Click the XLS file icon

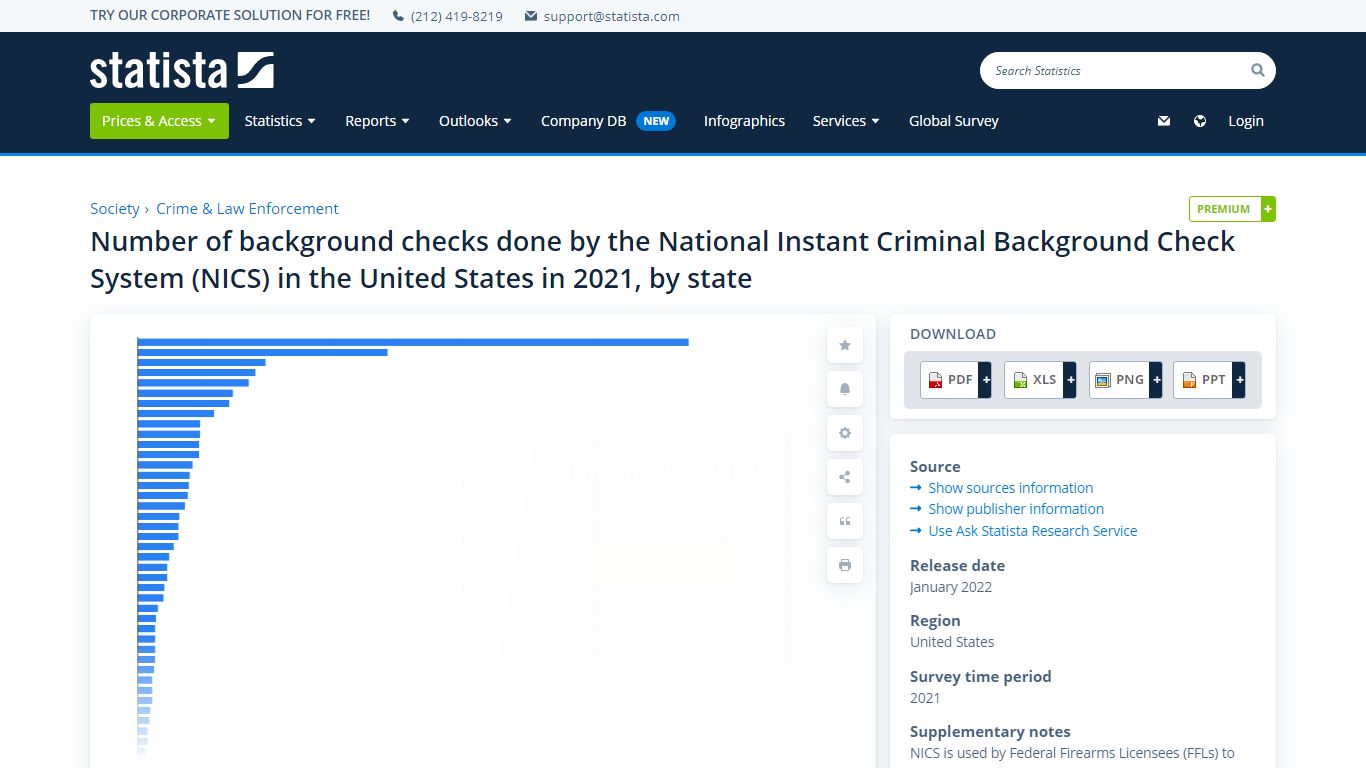[x=1020, y=380]
